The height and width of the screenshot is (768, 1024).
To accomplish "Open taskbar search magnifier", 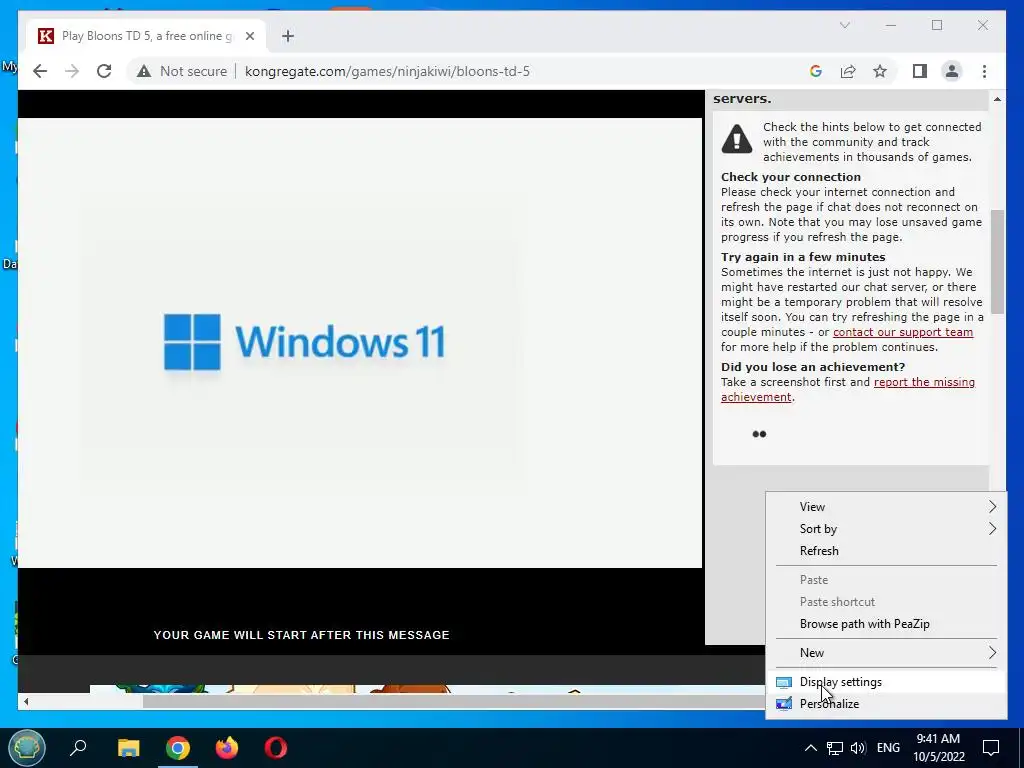I will coord(78,748).
